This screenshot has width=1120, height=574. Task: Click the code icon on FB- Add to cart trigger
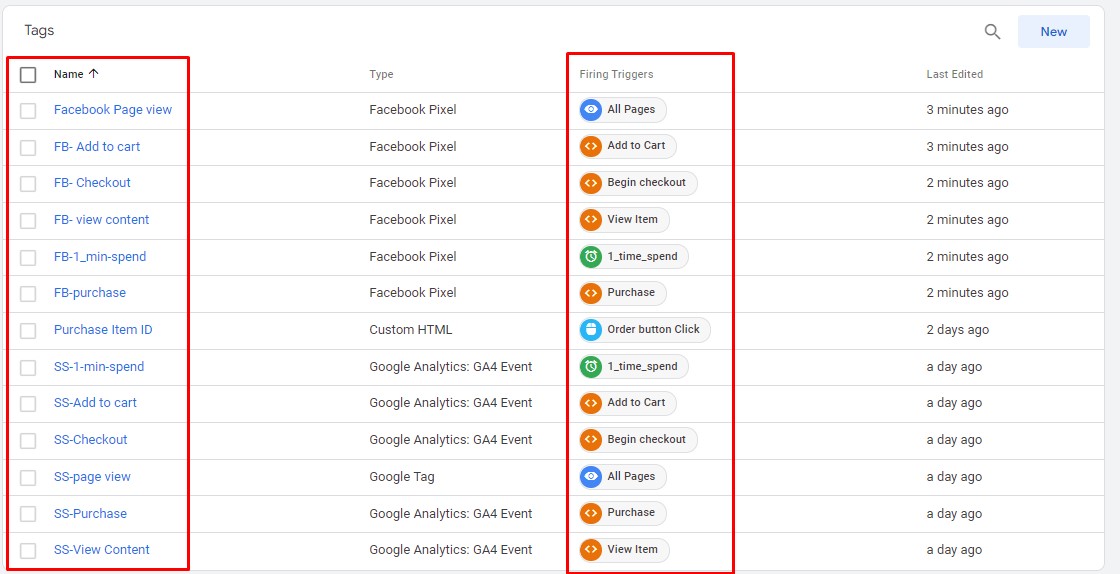[591, 146]
